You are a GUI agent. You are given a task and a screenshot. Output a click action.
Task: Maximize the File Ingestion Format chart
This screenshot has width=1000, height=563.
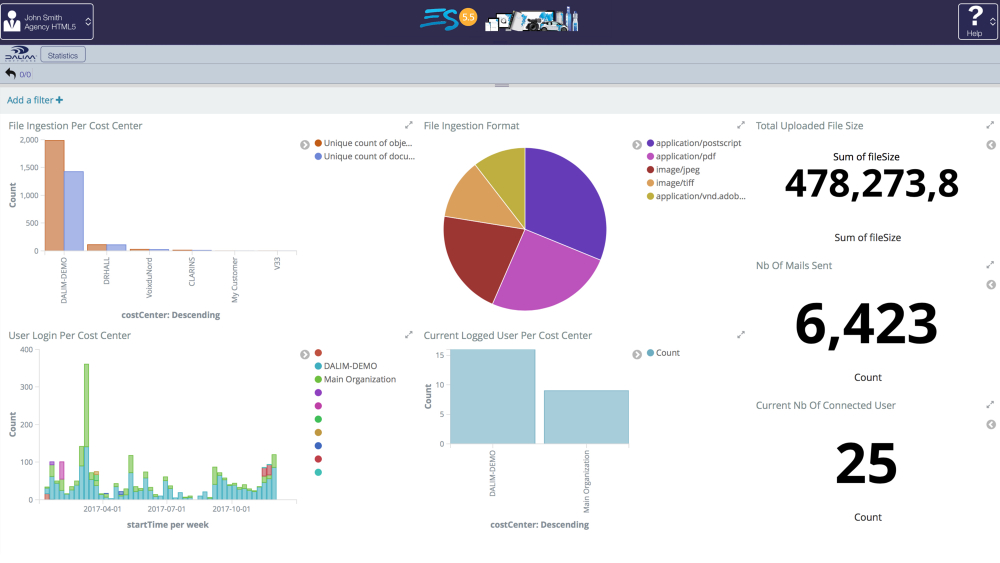click(741, 126)
